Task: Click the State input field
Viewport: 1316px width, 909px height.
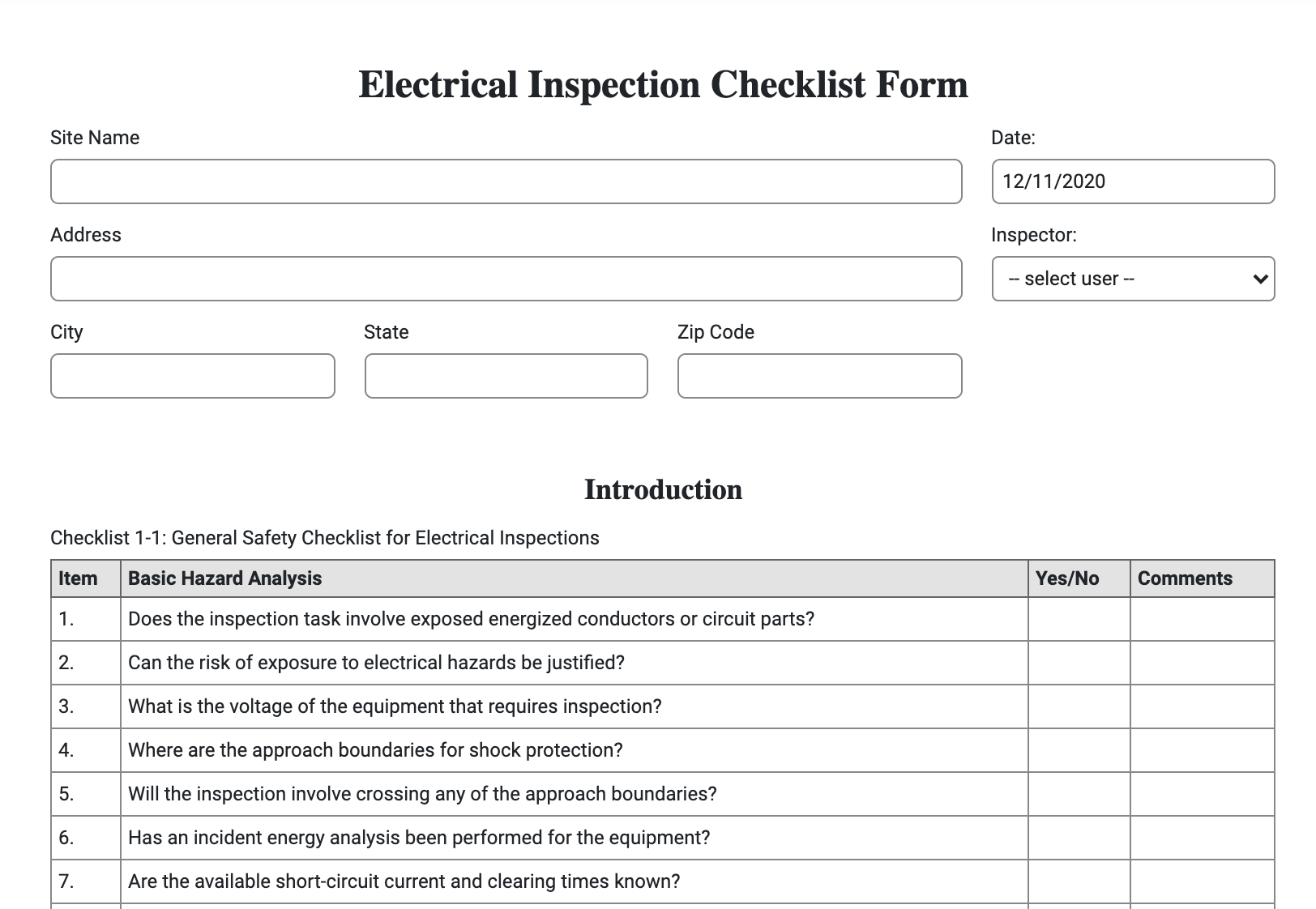Action: pyautogui.click(x=506, y=376)
